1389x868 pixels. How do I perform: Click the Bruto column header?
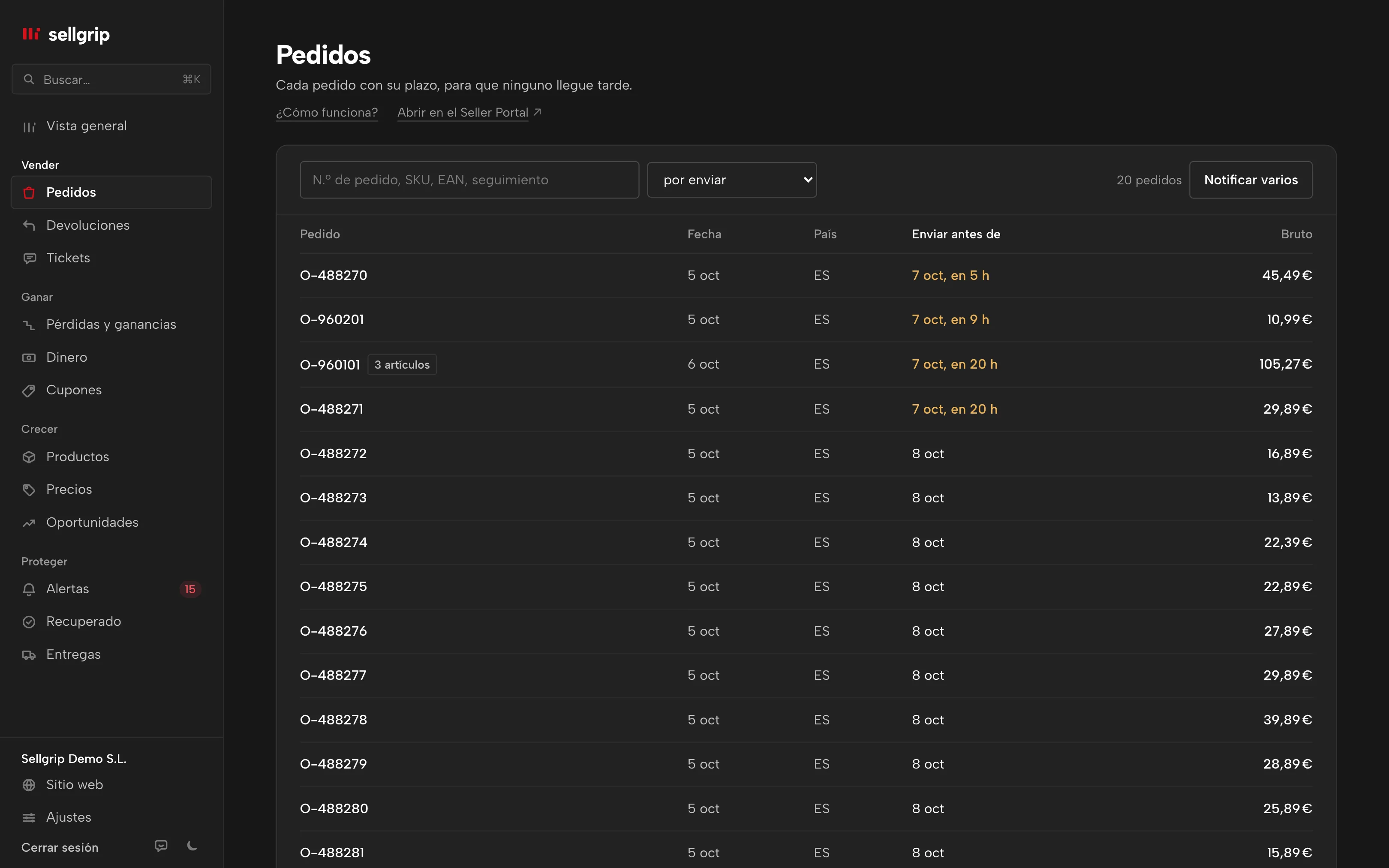pyautogui.click(x=1296, y=234)
